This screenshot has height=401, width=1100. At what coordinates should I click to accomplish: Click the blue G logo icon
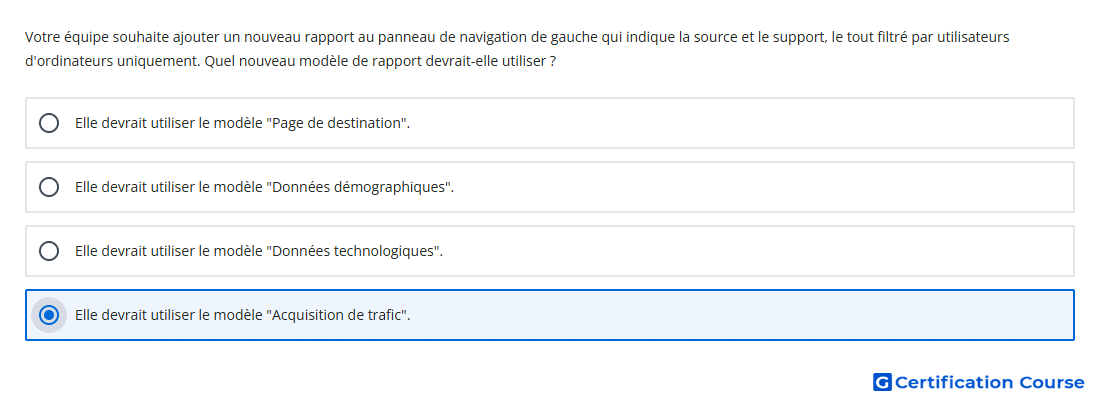click(882, 382)
